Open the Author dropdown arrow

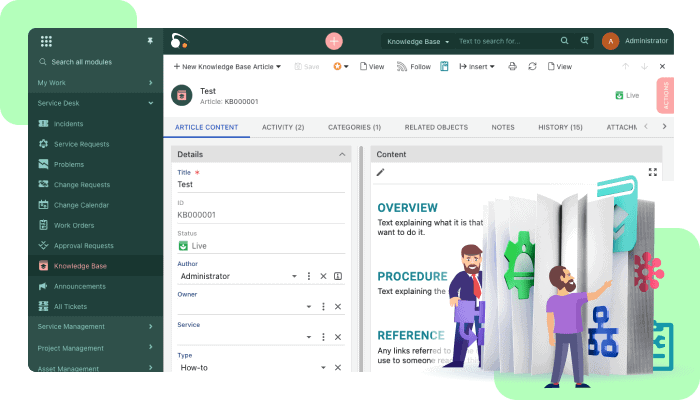[x=294, y=276]
